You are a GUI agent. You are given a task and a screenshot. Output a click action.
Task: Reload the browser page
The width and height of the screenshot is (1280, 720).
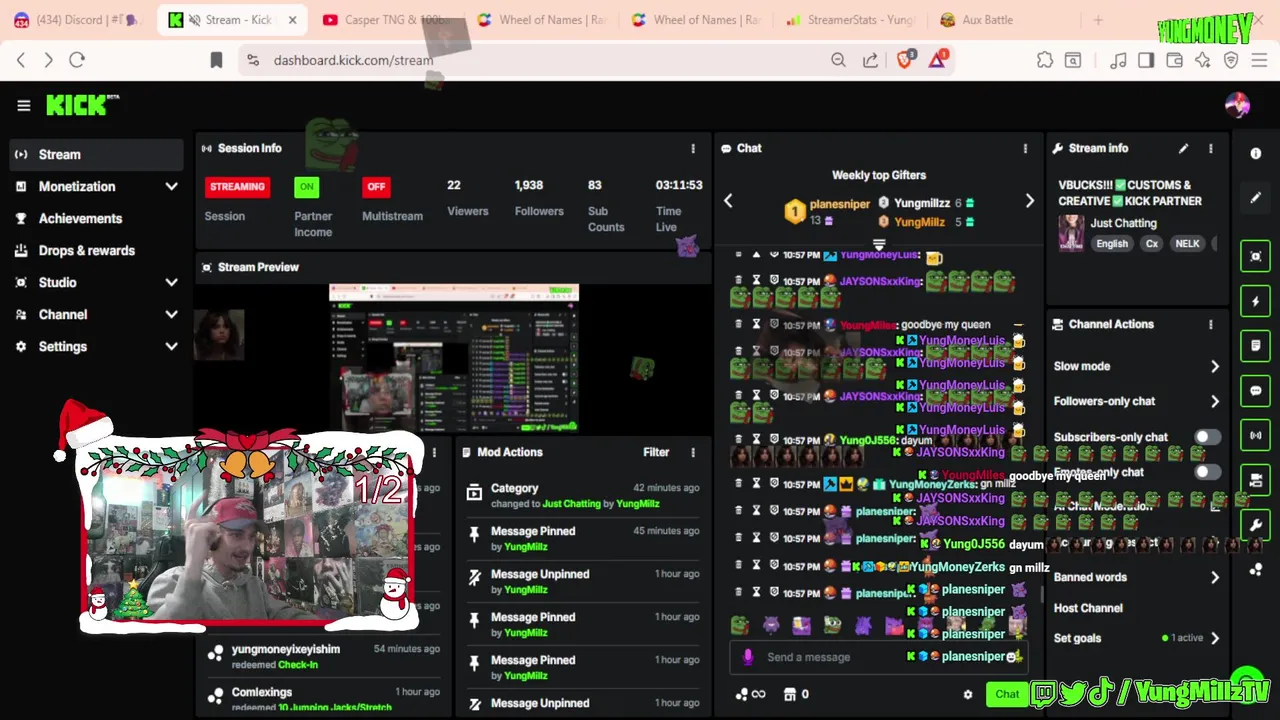point(77,60)
